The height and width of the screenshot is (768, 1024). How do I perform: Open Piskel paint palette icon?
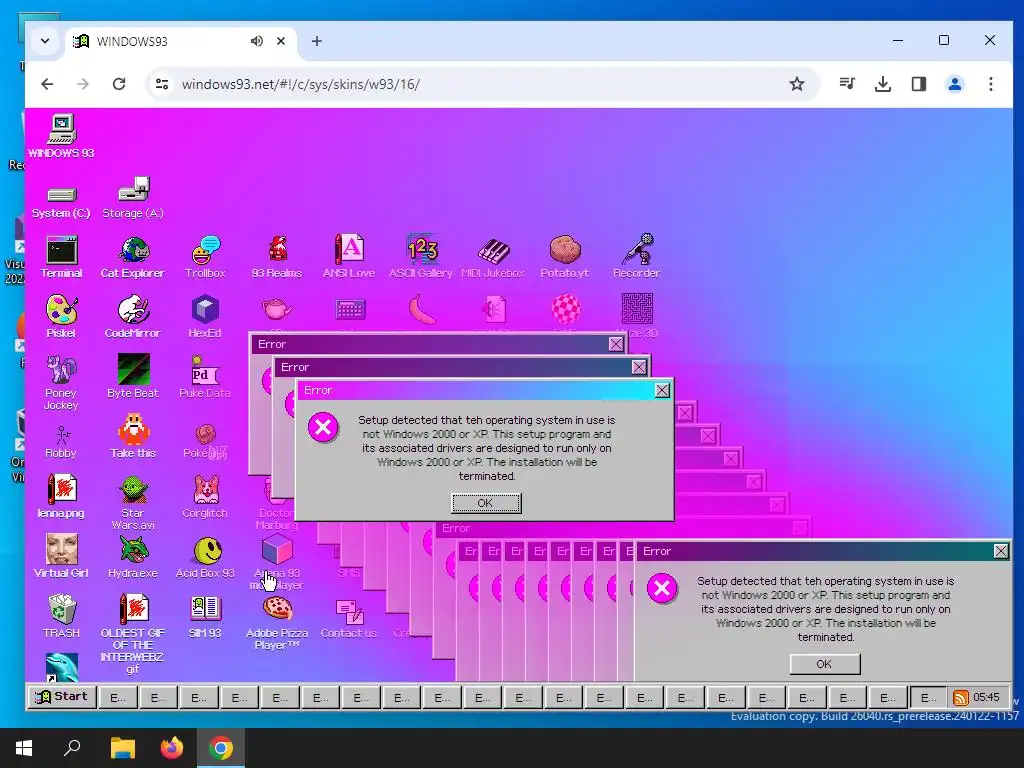[61, 317]
